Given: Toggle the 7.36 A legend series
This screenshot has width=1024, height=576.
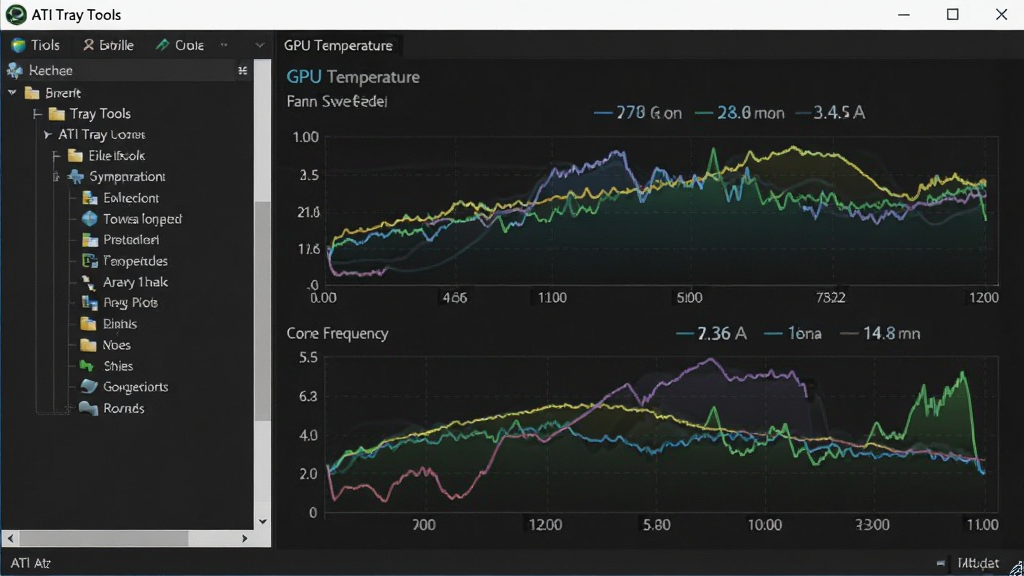Looking at the screenshot, I should [x=711, y=334].
